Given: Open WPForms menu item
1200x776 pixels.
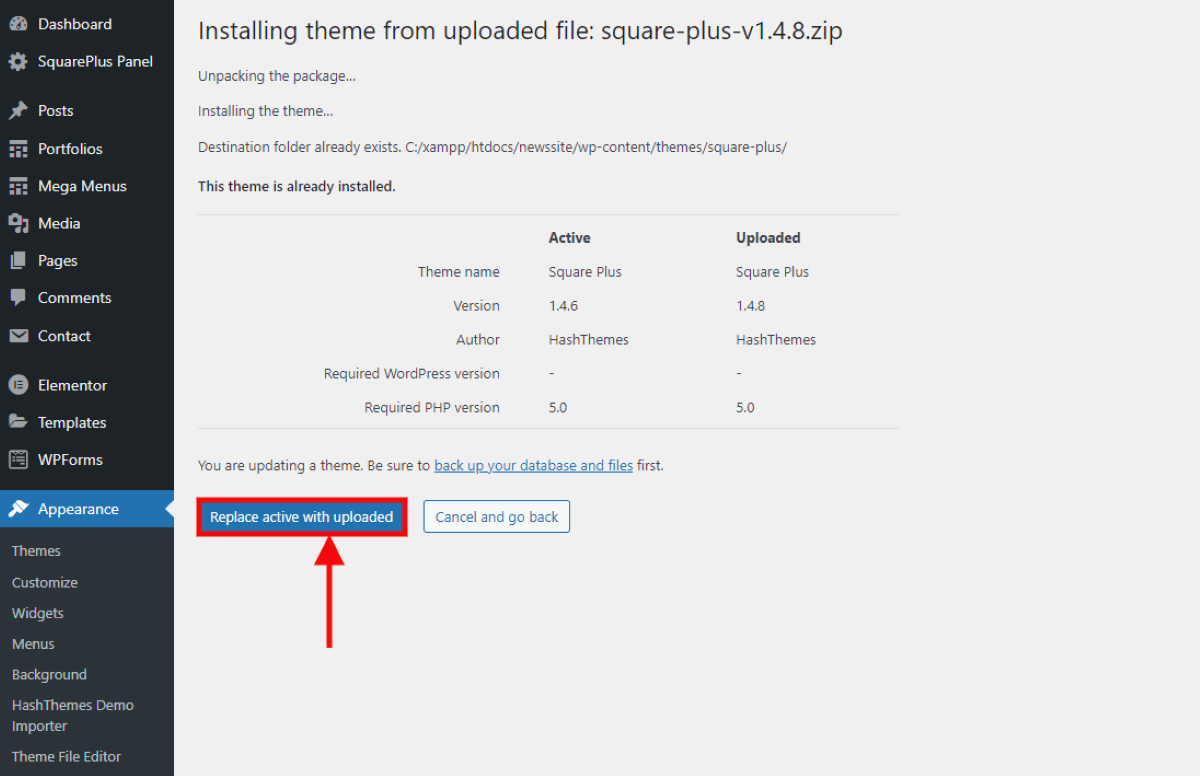Looking at the screenshot, I should point(87,460).
